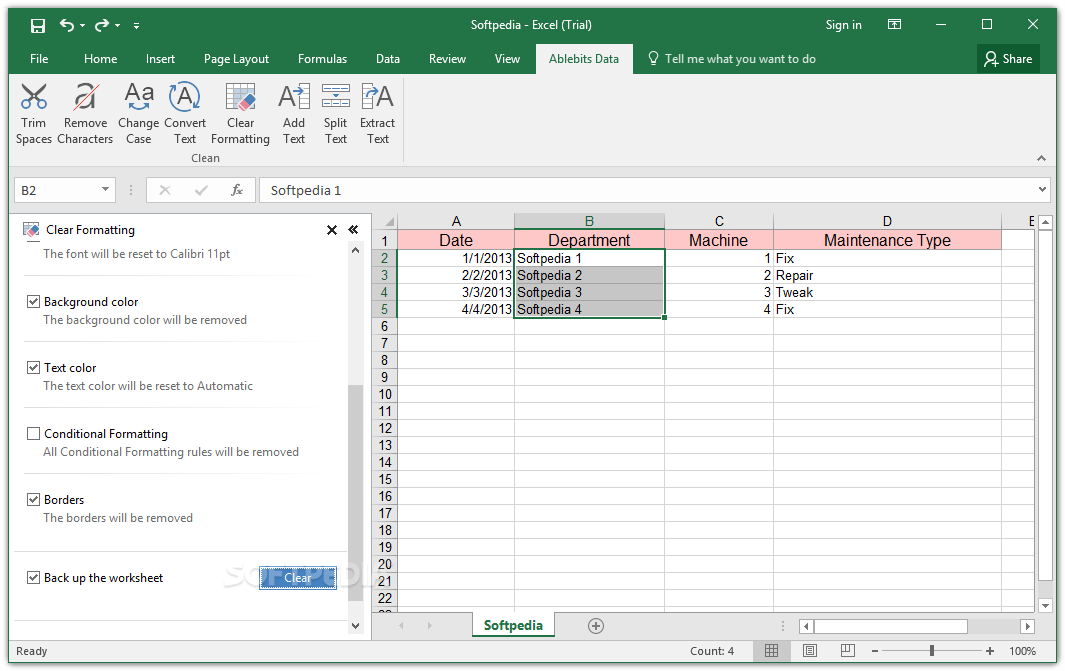Click Sign in

click(844, 25)
